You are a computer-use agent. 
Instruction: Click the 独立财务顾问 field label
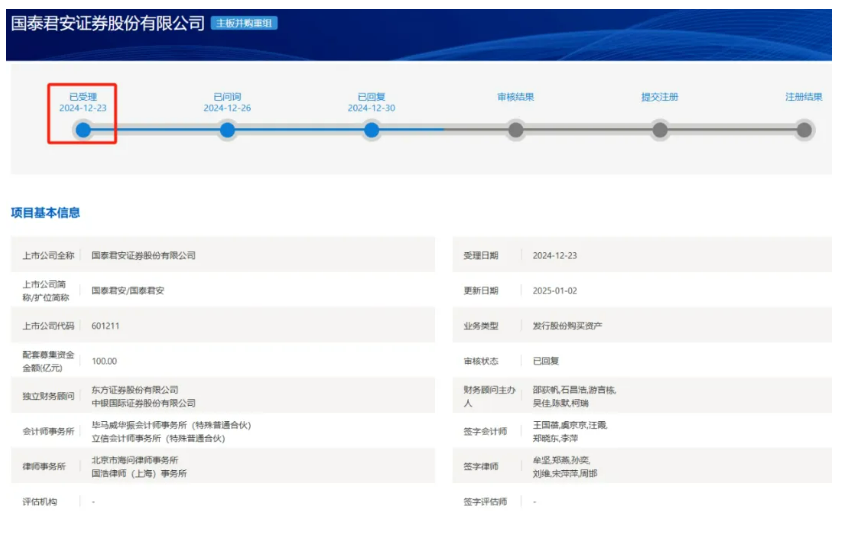[x=48, y=396]
